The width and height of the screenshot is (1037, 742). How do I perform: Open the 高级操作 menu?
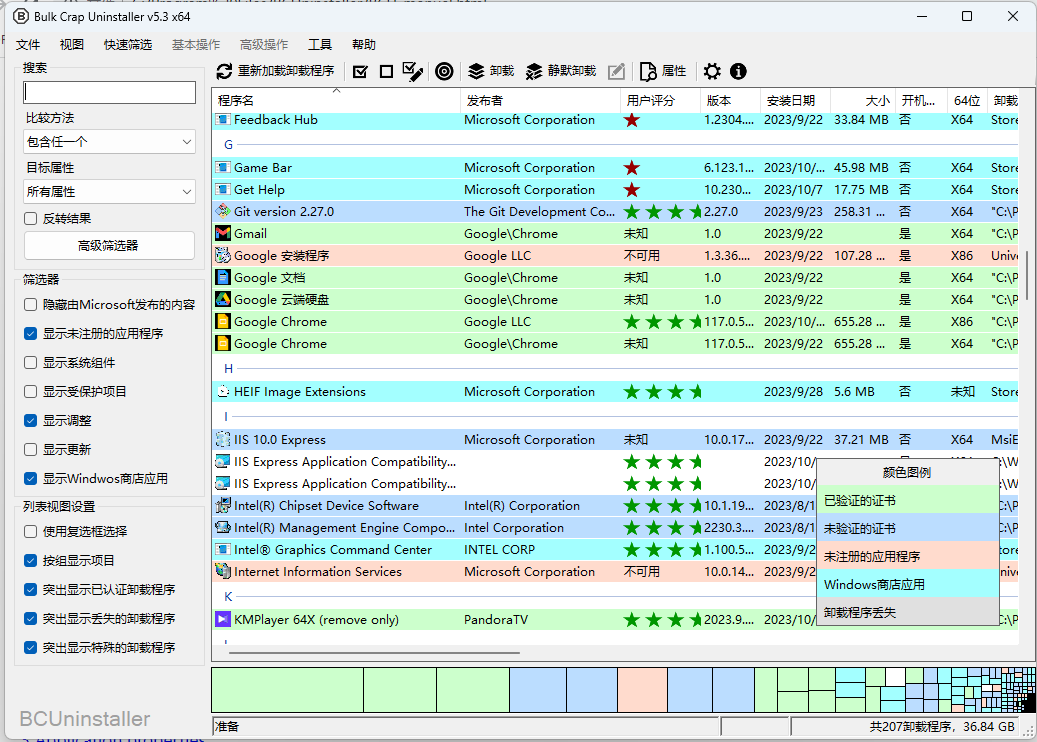point(264,45)
